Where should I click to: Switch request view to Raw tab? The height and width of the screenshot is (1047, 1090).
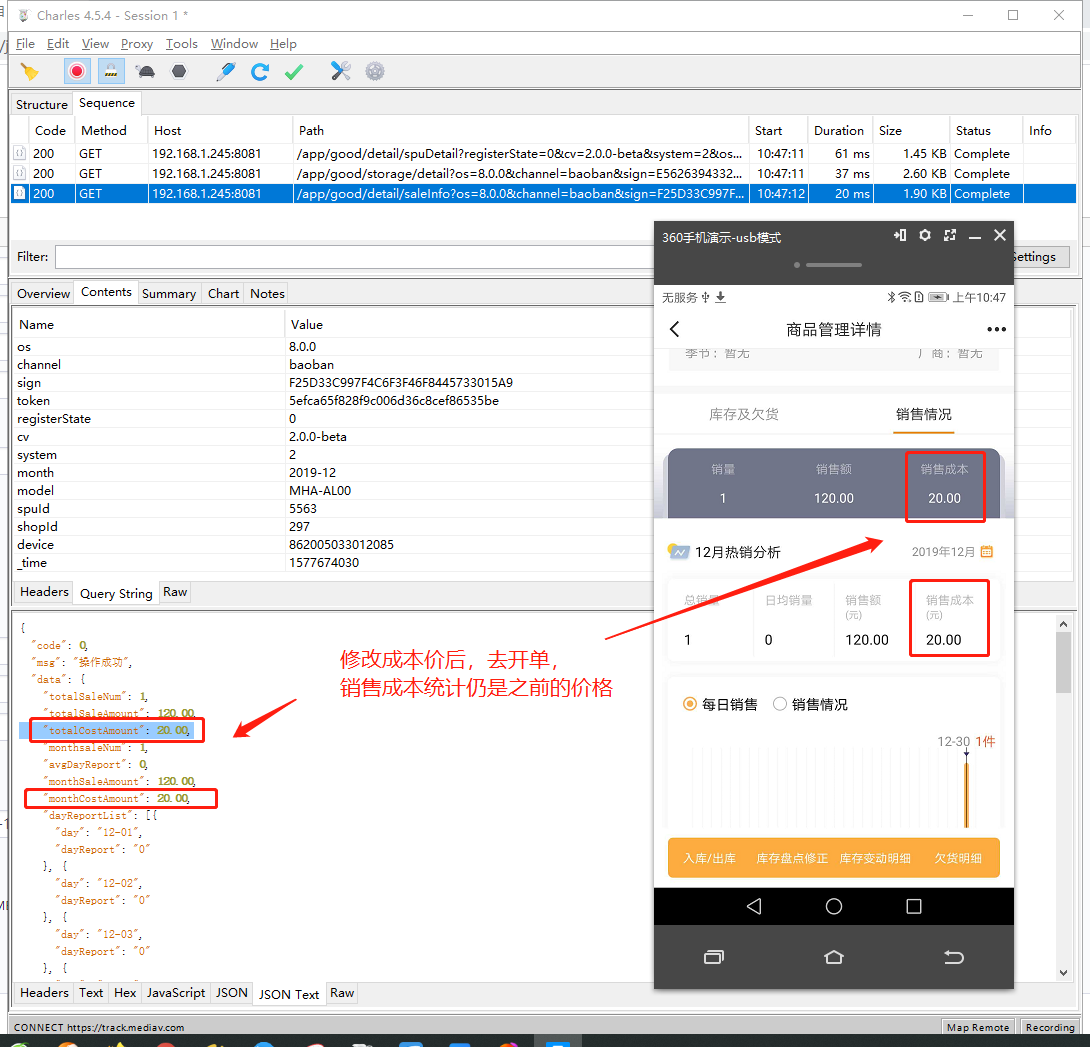click(175, 592)
